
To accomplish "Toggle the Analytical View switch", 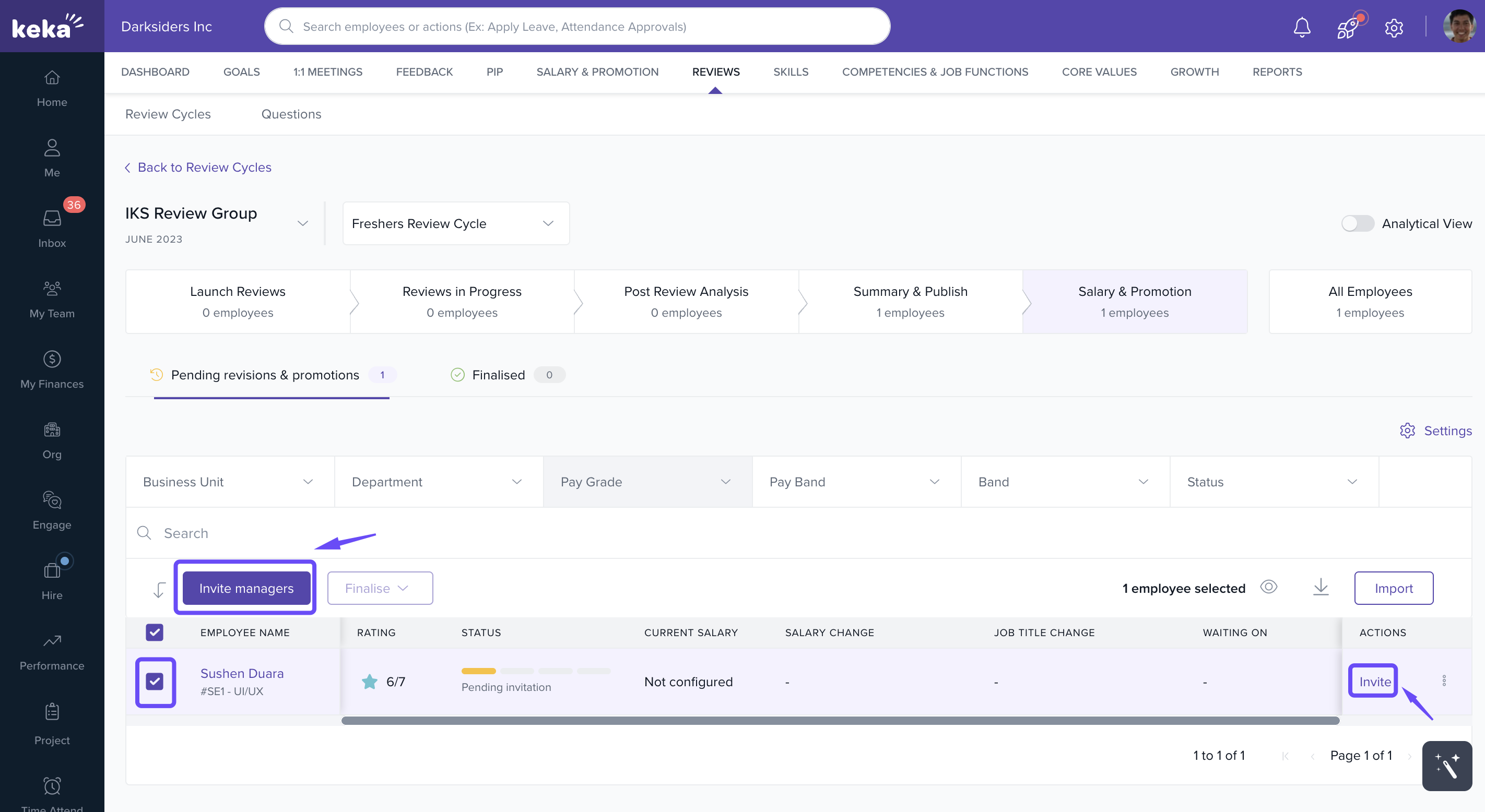I will coord(1357,223).
